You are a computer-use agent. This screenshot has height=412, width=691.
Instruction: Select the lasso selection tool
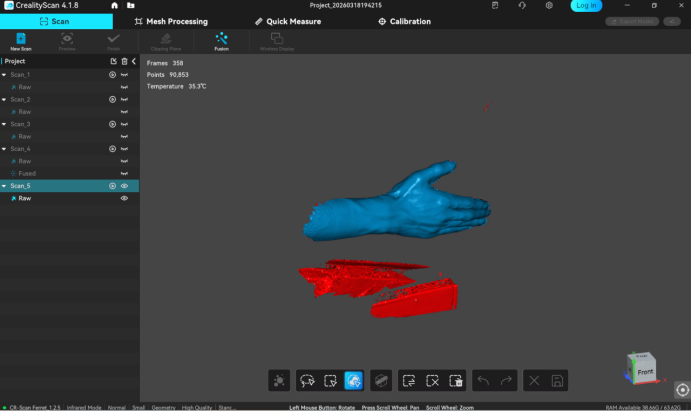tap(307, 380)
